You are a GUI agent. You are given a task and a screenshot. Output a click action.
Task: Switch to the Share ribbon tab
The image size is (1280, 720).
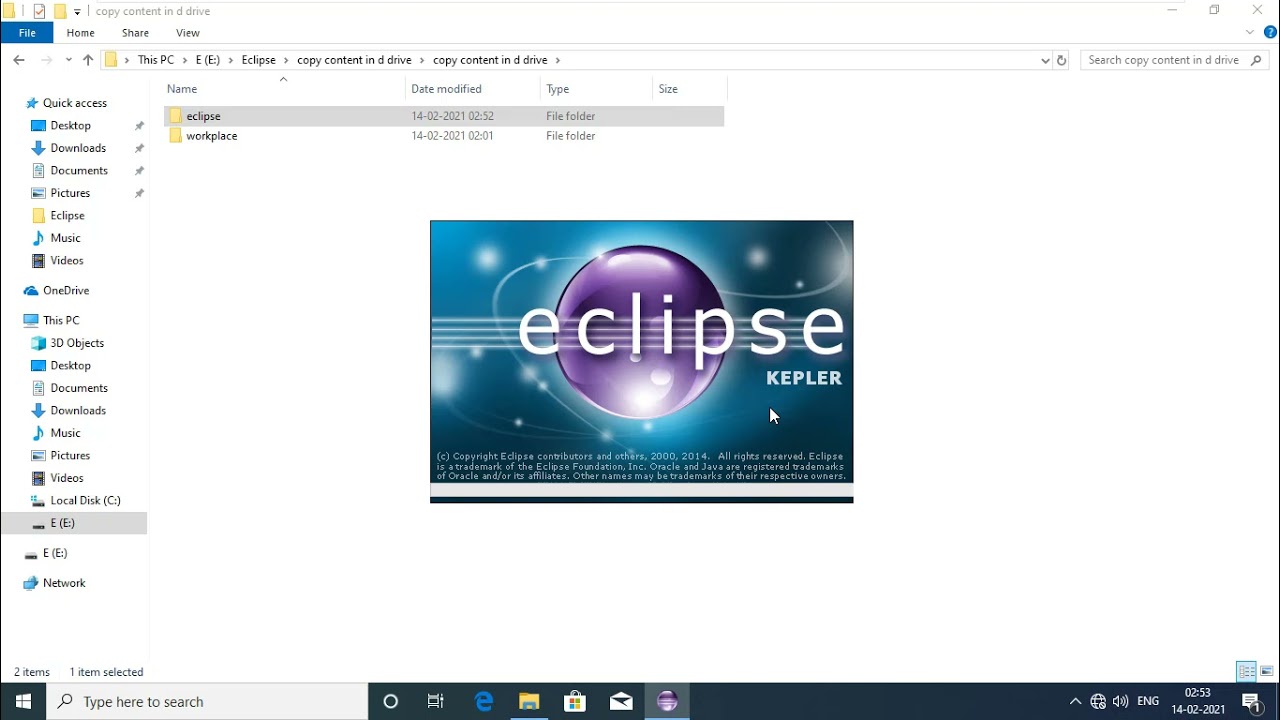135,33
